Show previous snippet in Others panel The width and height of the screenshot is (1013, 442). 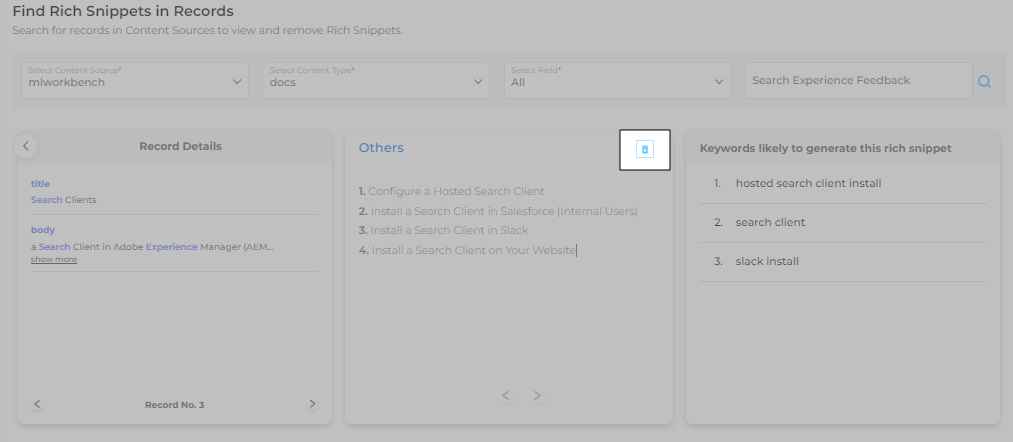[x=506, y=396]
